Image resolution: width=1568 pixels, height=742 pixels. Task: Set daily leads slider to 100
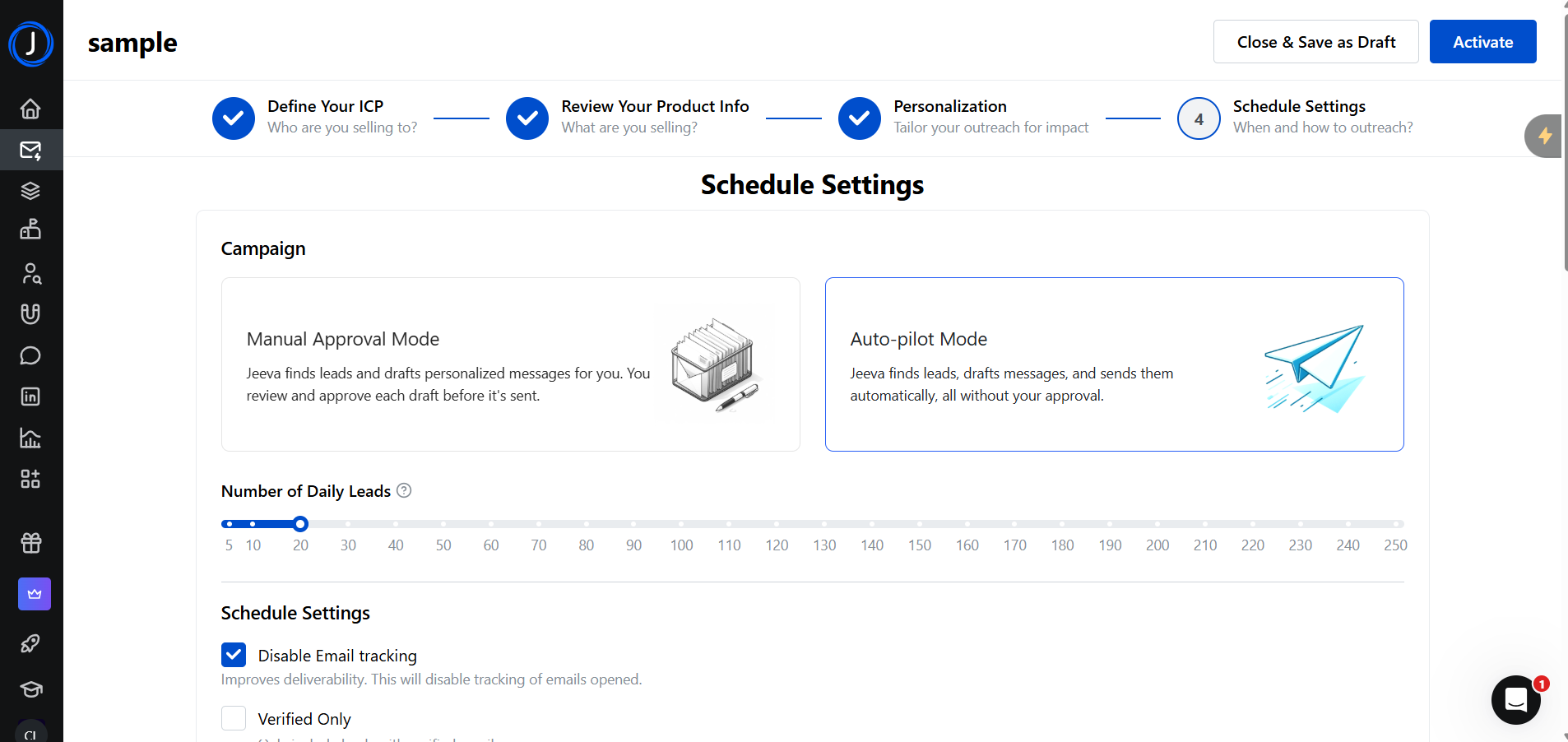point(681,524)
